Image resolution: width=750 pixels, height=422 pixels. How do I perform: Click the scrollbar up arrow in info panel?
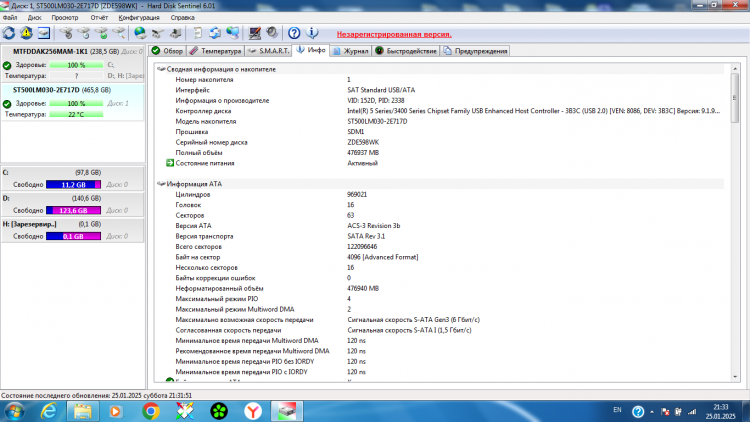[x=735, y=69]
